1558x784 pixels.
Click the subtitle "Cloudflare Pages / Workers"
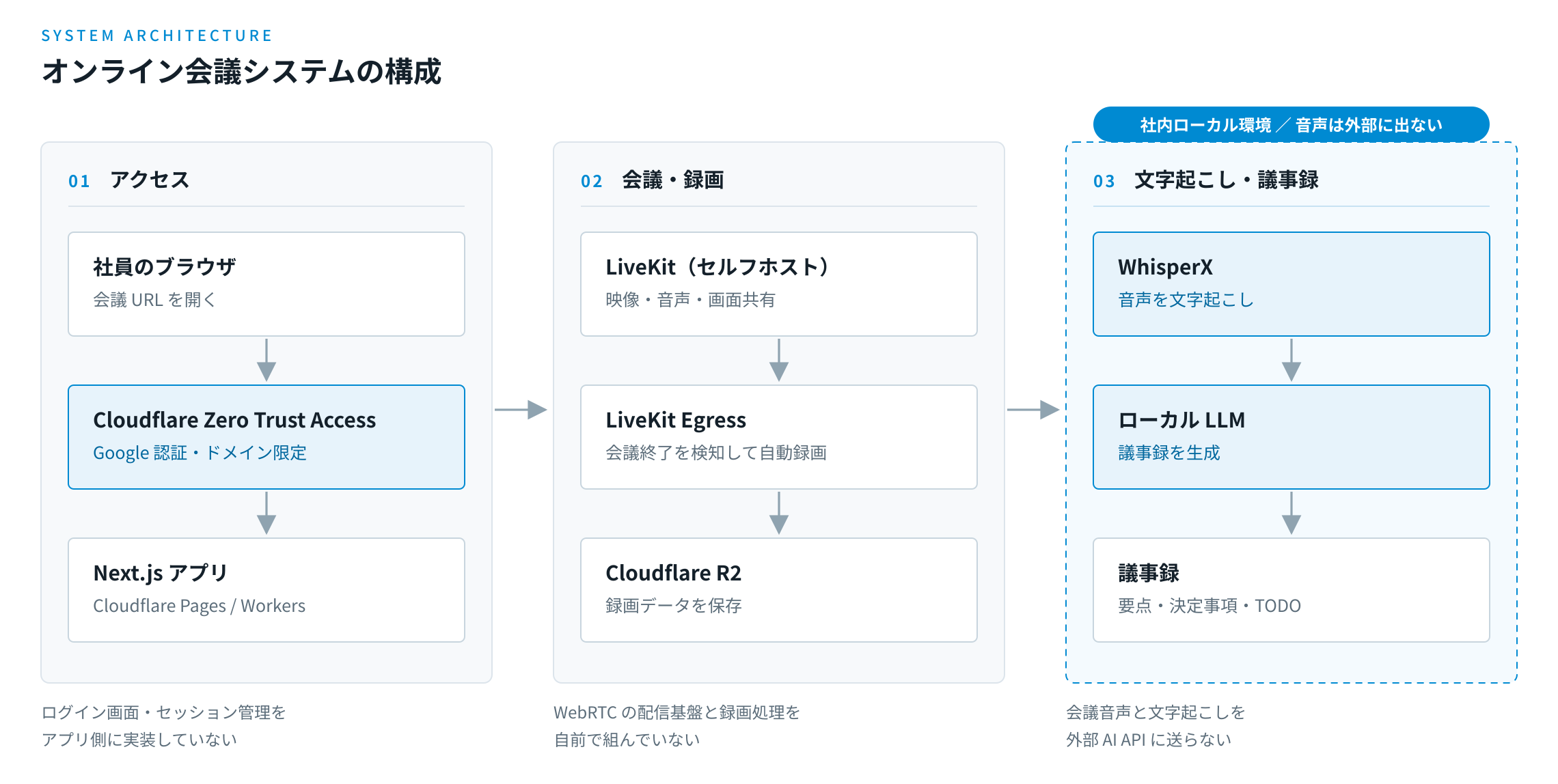tap(199, 606)
